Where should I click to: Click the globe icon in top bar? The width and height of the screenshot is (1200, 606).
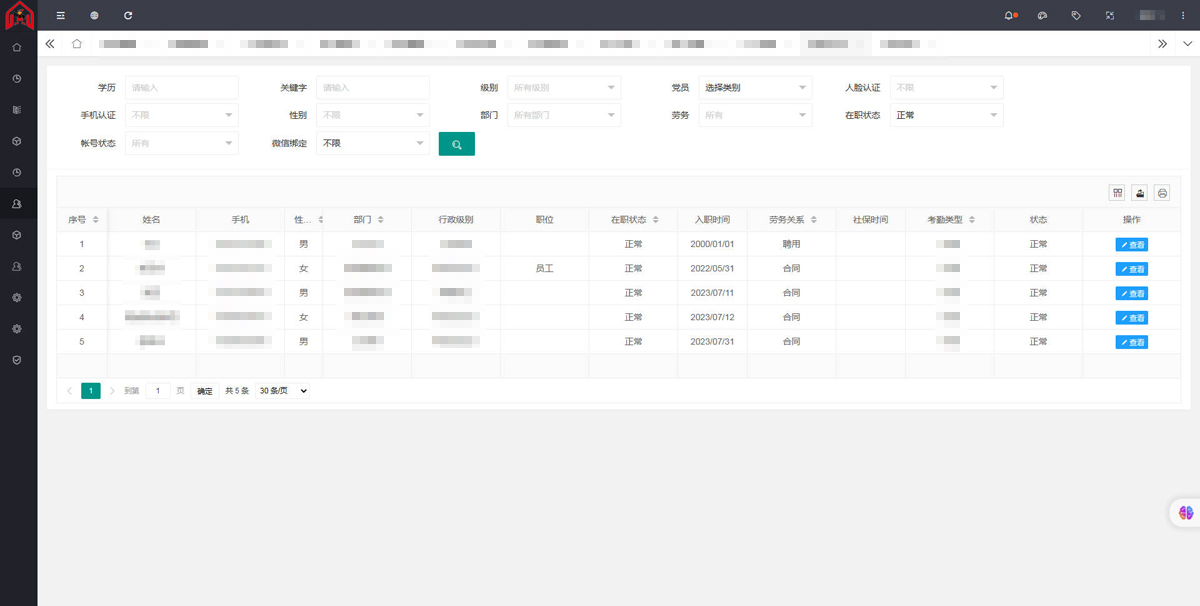point(94,16)
